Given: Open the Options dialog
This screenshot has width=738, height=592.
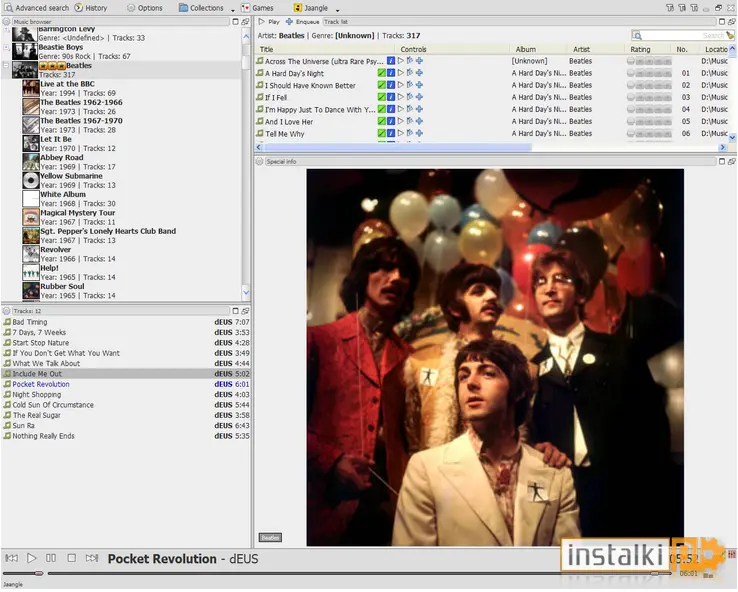Looking at the screenshot, I should click(x=144, y=8).
